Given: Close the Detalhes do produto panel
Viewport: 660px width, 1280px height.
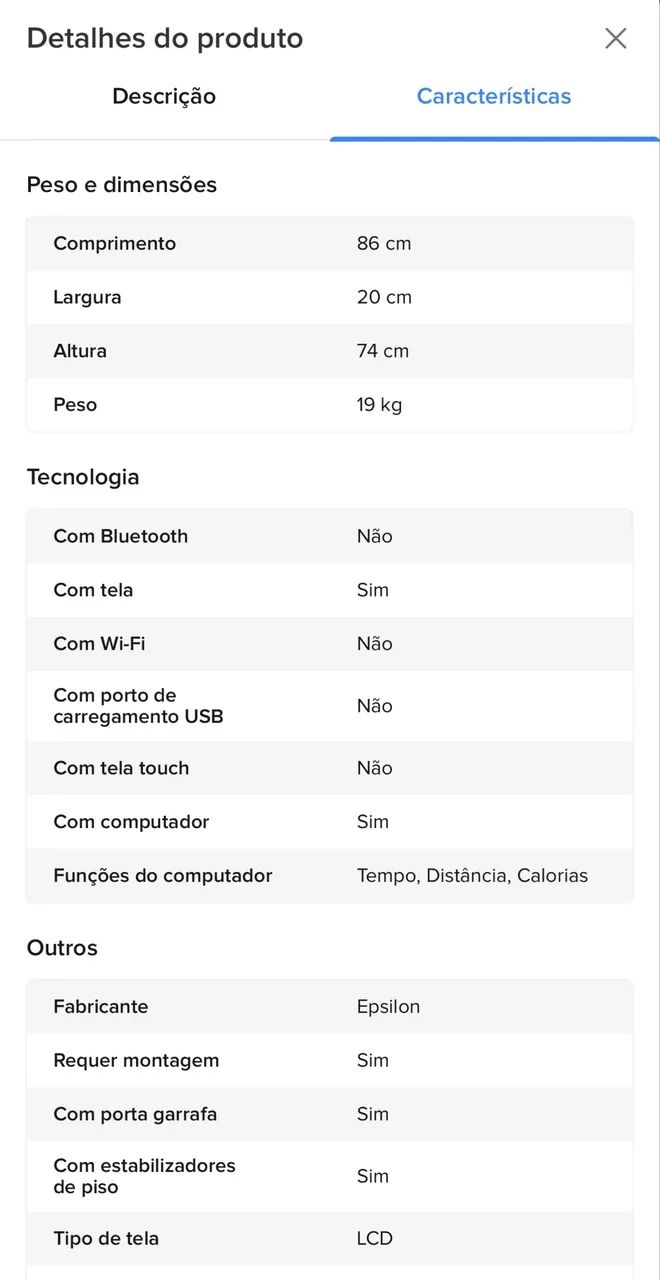Looking at the screenshot, I should pos(616,38).
